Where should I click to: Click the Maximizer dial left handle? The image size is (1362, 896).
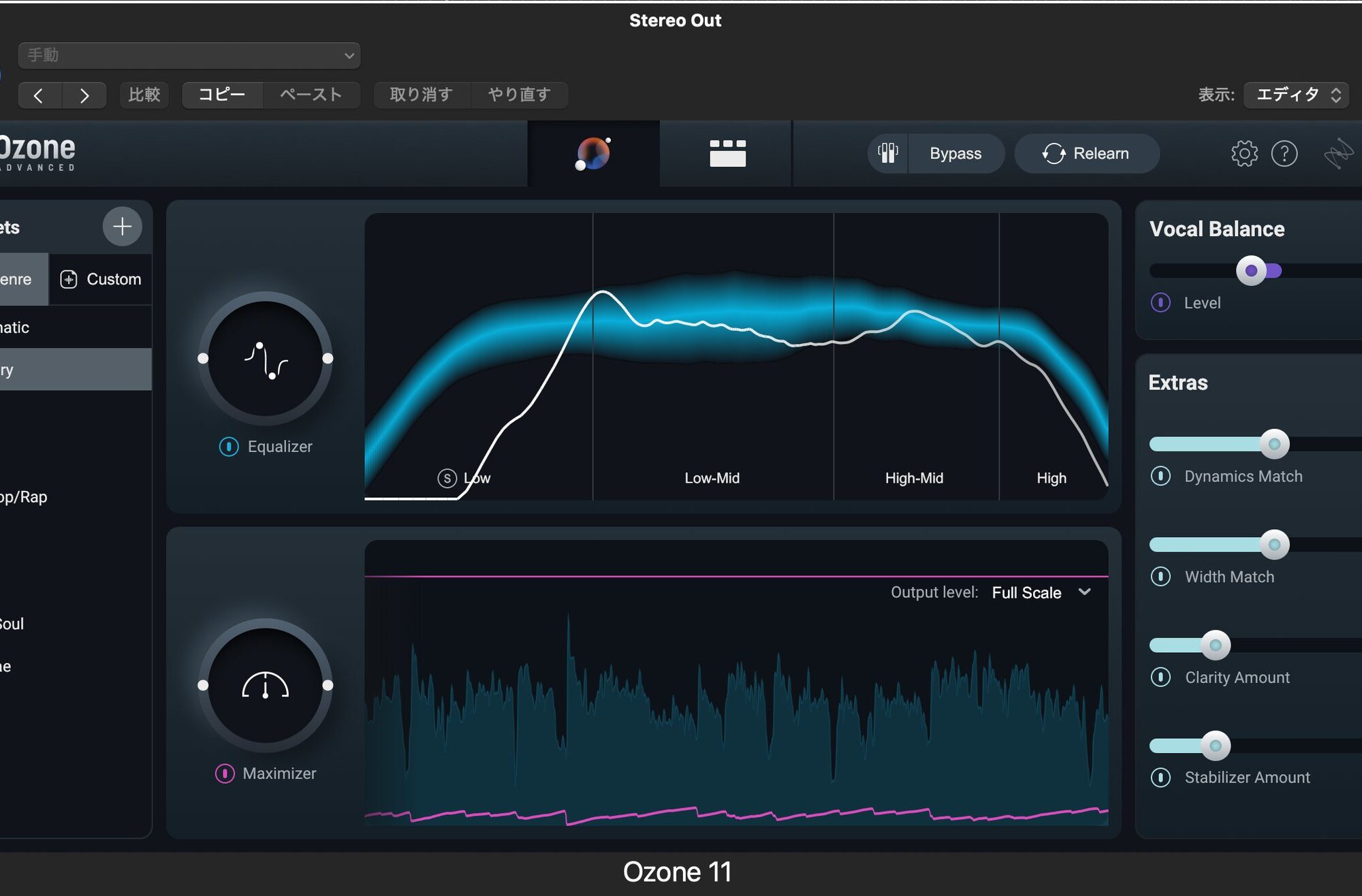tap(203, 685)
